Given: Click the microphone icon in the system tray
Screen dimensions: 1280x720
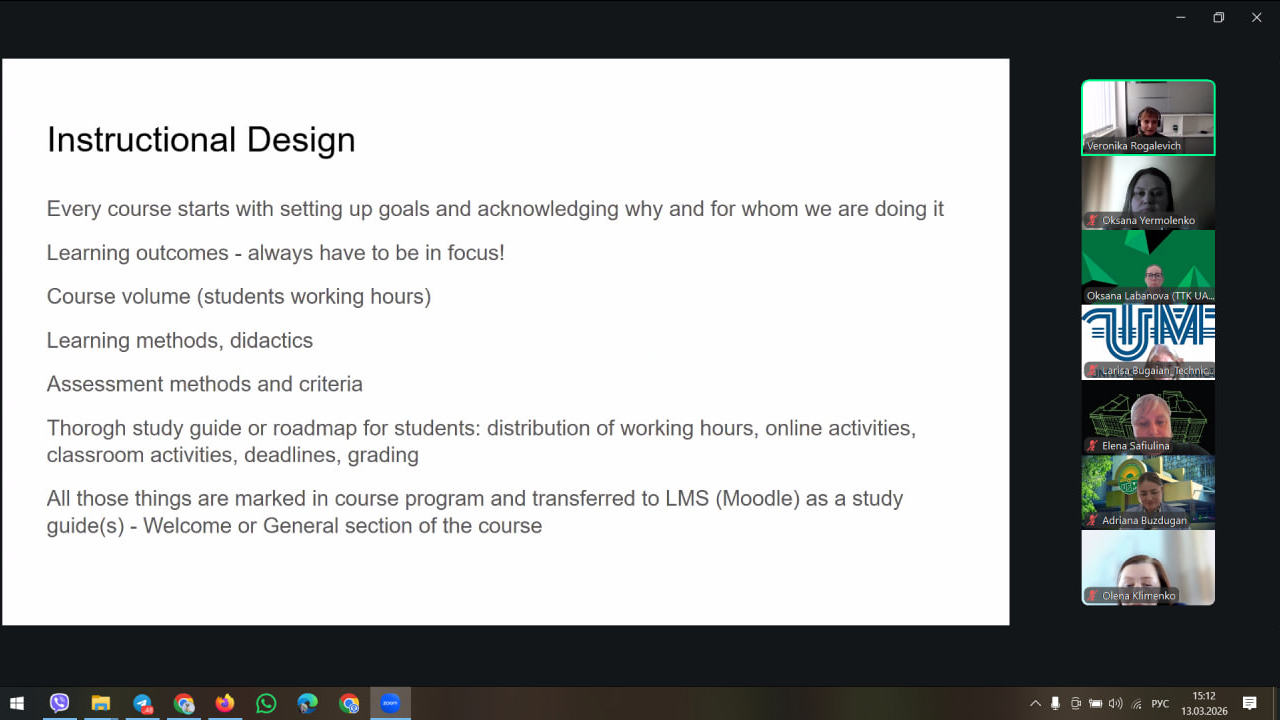Looking at the screenshot, I should click(x=1055, y=703).
